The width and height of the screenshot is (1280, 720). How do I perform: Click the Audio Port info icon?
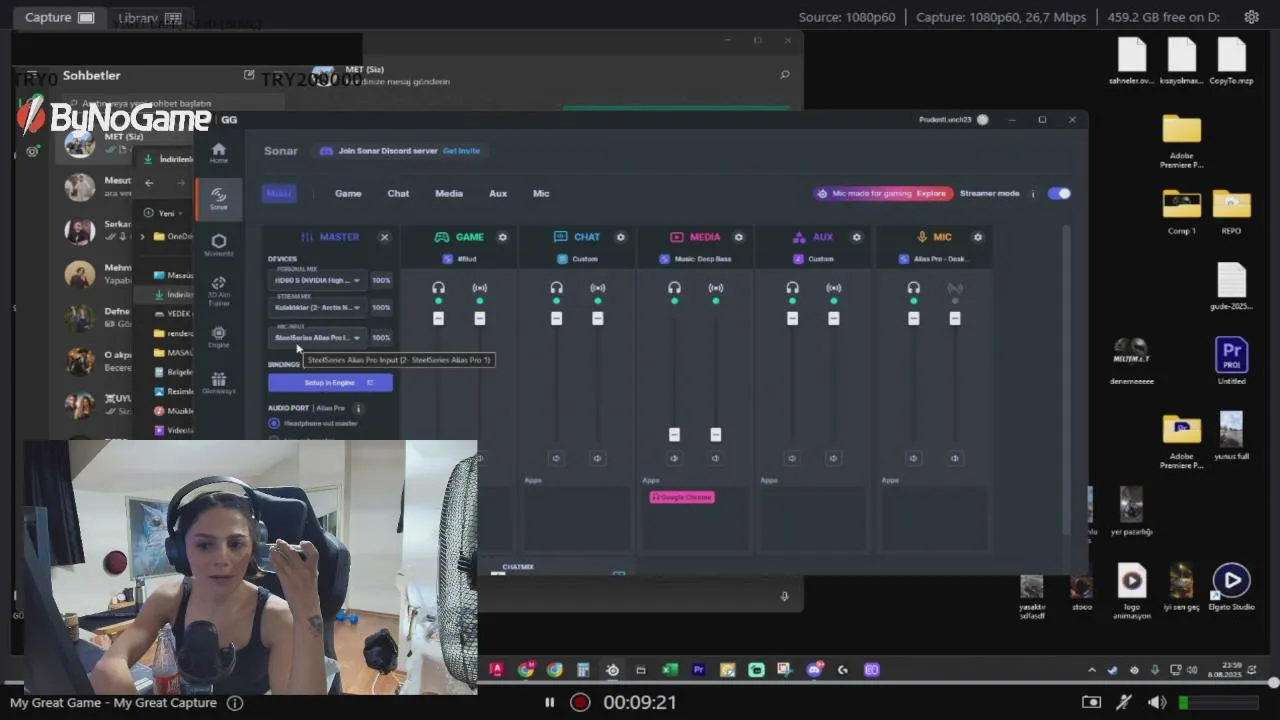pyautogui.click(x=357, y=408)
